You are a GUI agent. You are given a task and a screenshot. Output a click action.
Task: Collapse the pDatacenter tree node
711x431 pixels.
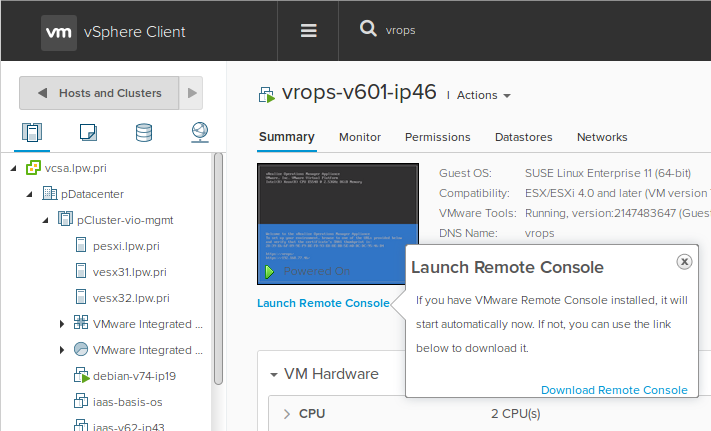(x=29, y=194)
